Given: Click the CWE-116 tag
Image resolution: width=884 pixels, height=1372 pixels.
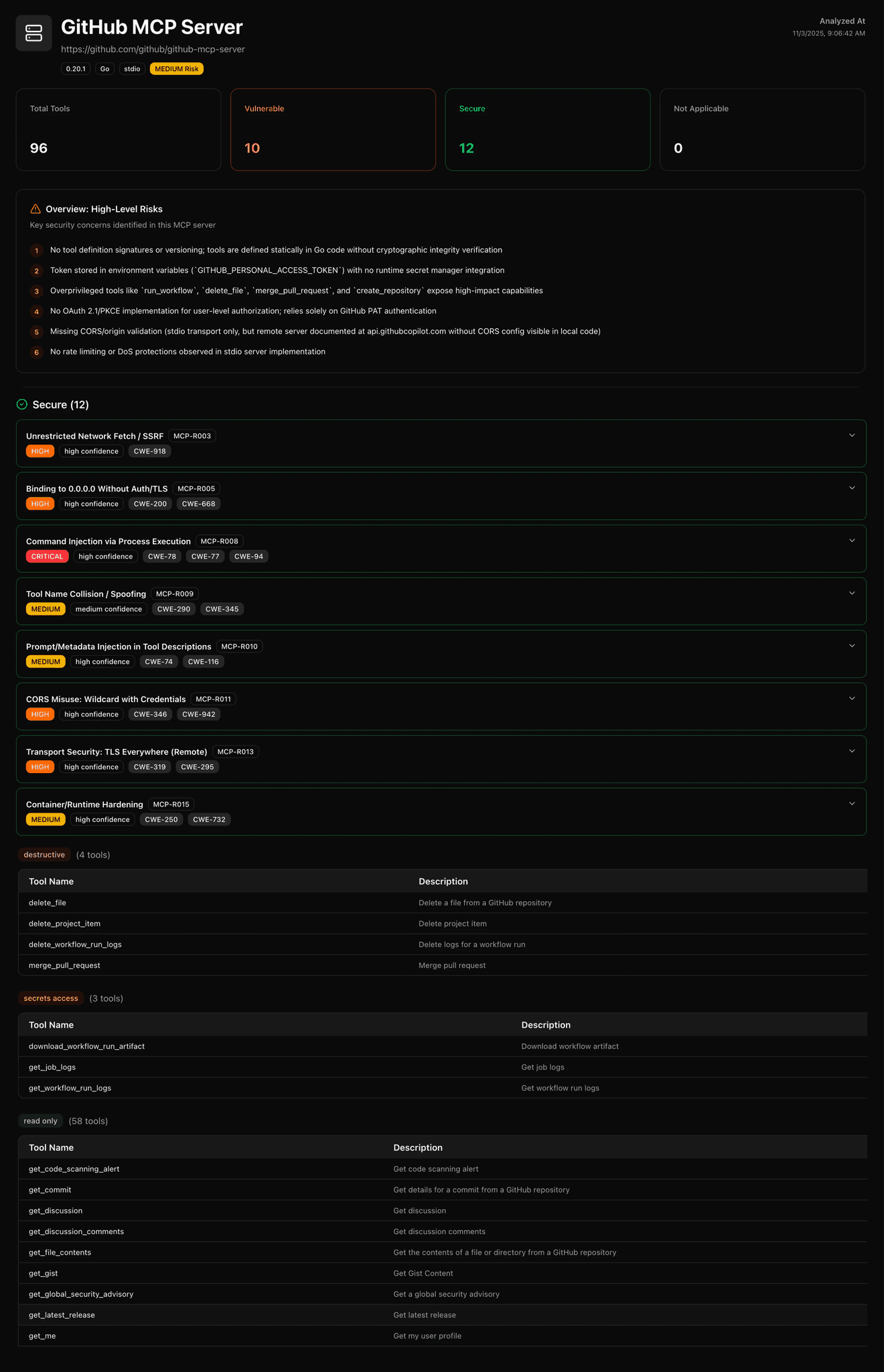Looking at the screenshot, I should (204, 661).
